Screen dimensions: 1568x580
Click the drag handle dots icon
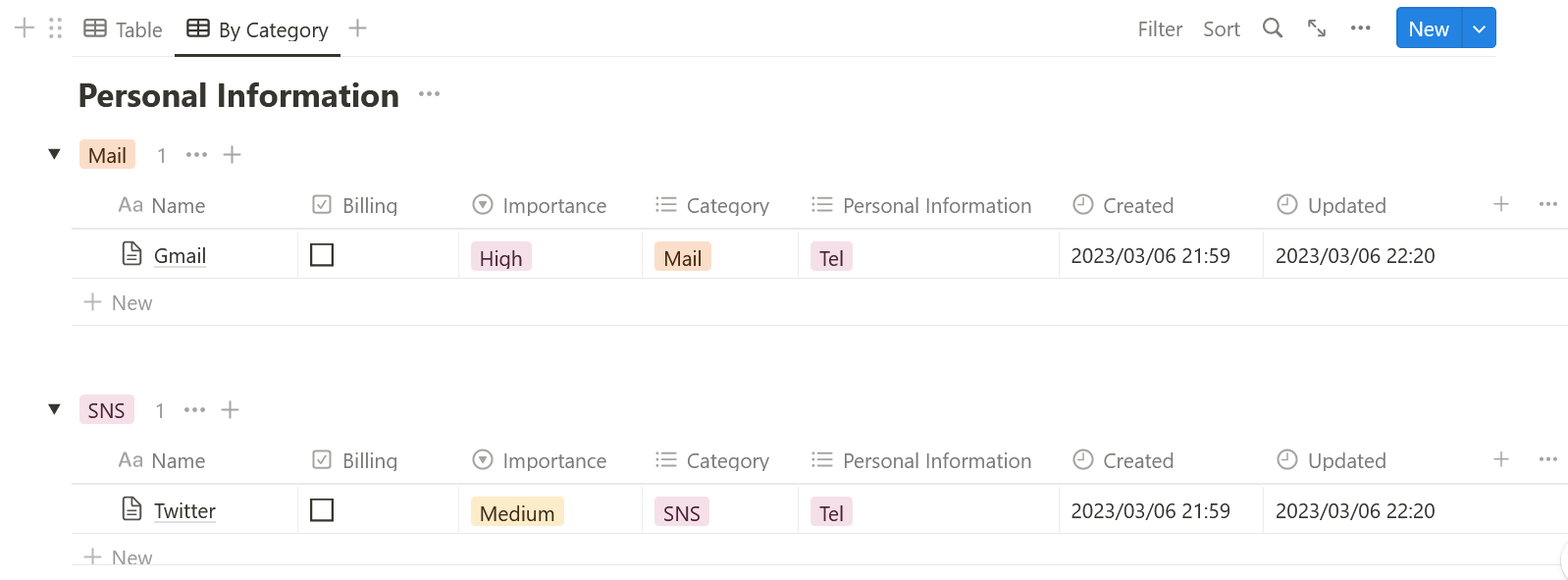[x=55, y=28]
